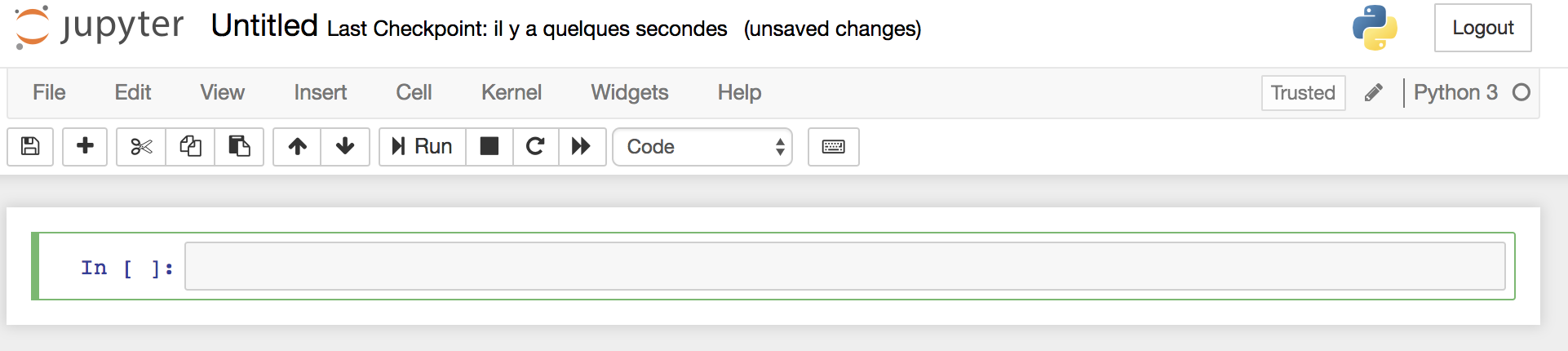The height and width of the screenshot is (351, 1568).
Task: Expand the Cell menu
Action: (414, 92)
